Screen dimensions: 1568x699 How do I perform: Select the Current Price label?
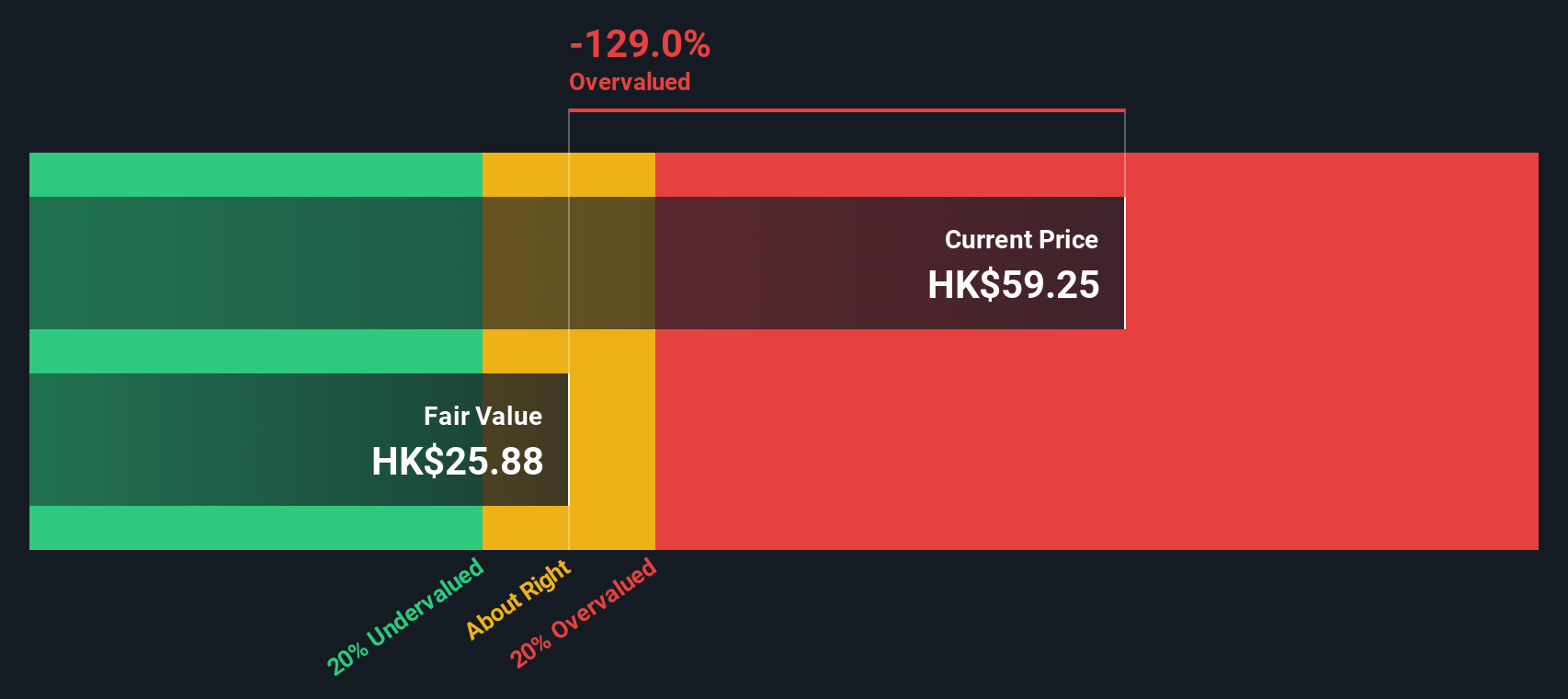click(x=1021, y=240)
